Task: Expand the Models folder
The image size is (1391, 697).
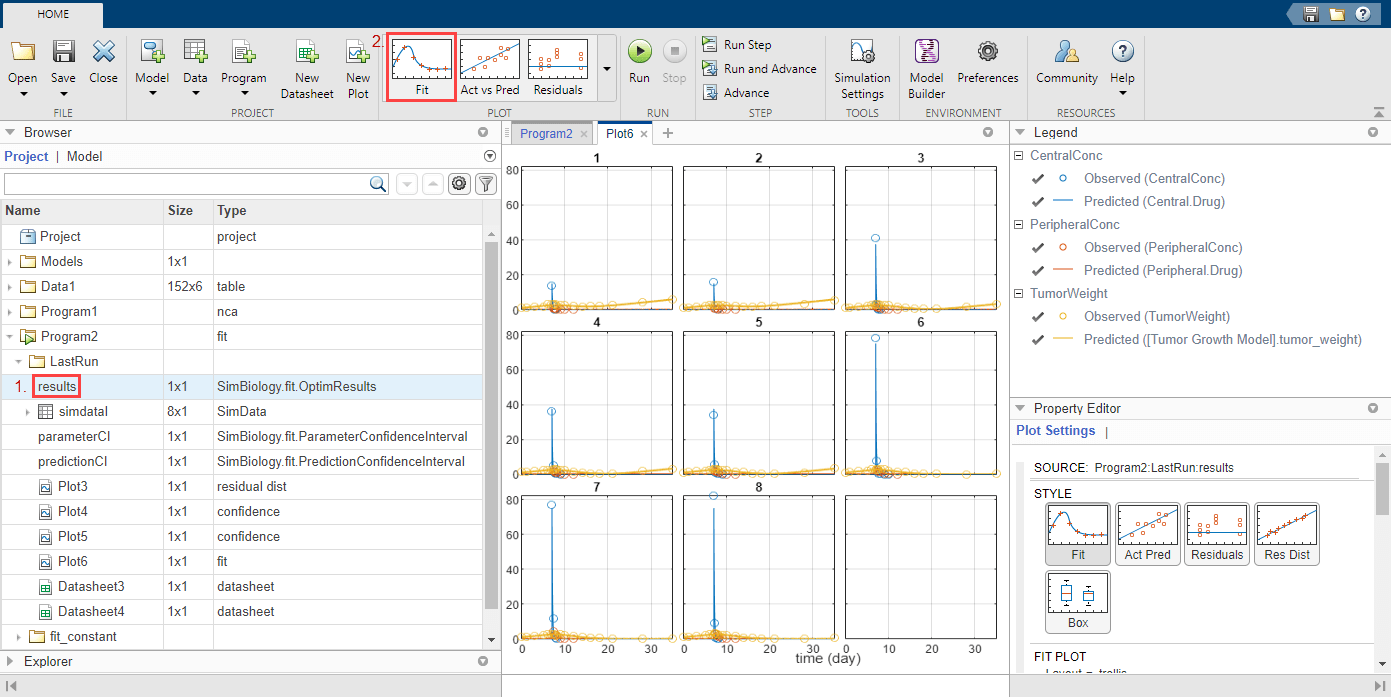Action: tap(10, 262)
